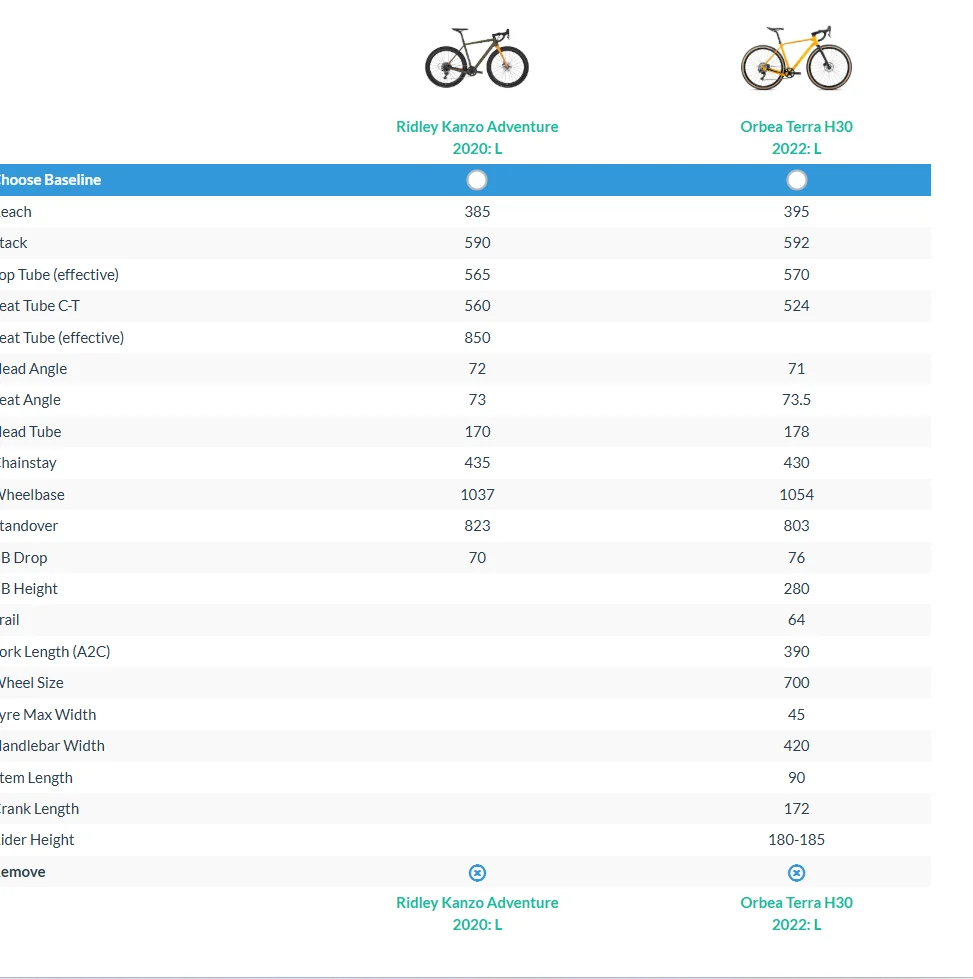Click the BB Height value 280
The width and height of the screenshot is (973, 979).
point(796,589)
